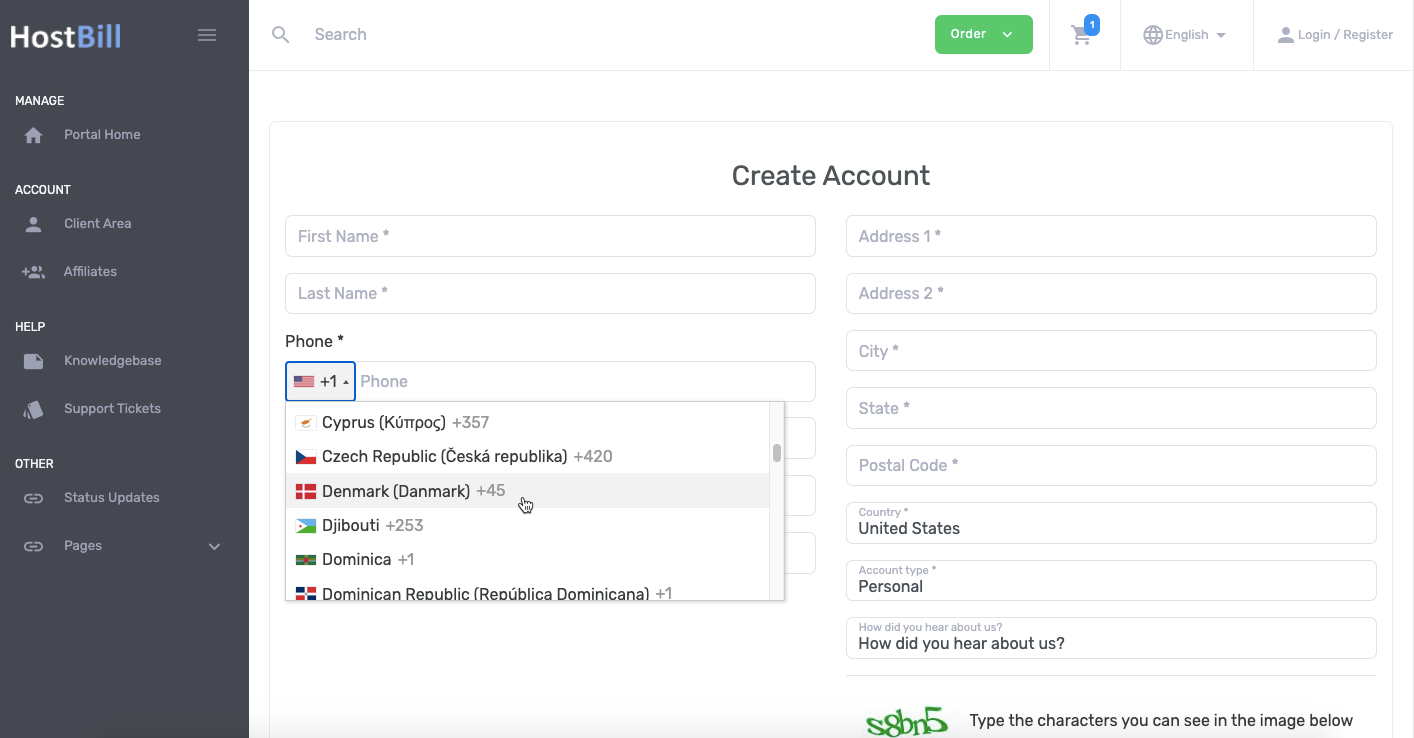Open the Client Area section
The width and height of the screenshot is (1414, 738).
97,223
